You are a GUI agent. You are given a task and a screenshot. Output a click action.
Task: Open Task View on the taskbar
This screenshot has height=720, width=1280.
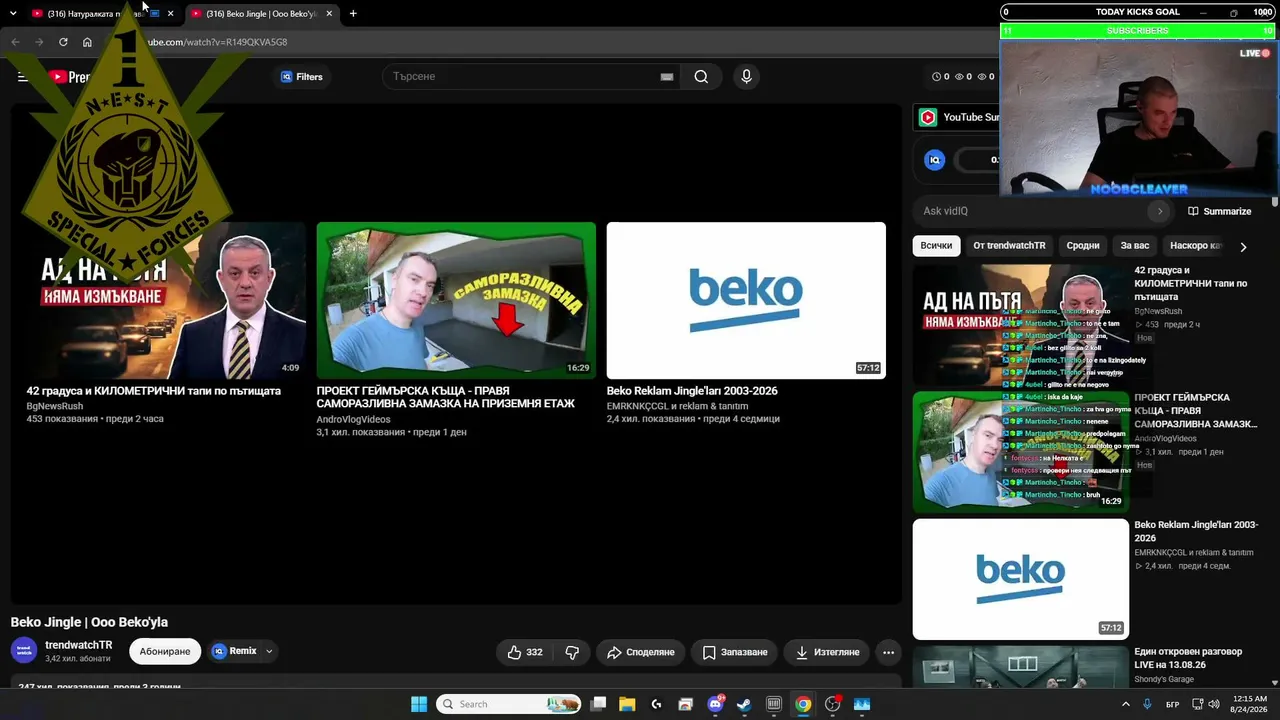598,704
